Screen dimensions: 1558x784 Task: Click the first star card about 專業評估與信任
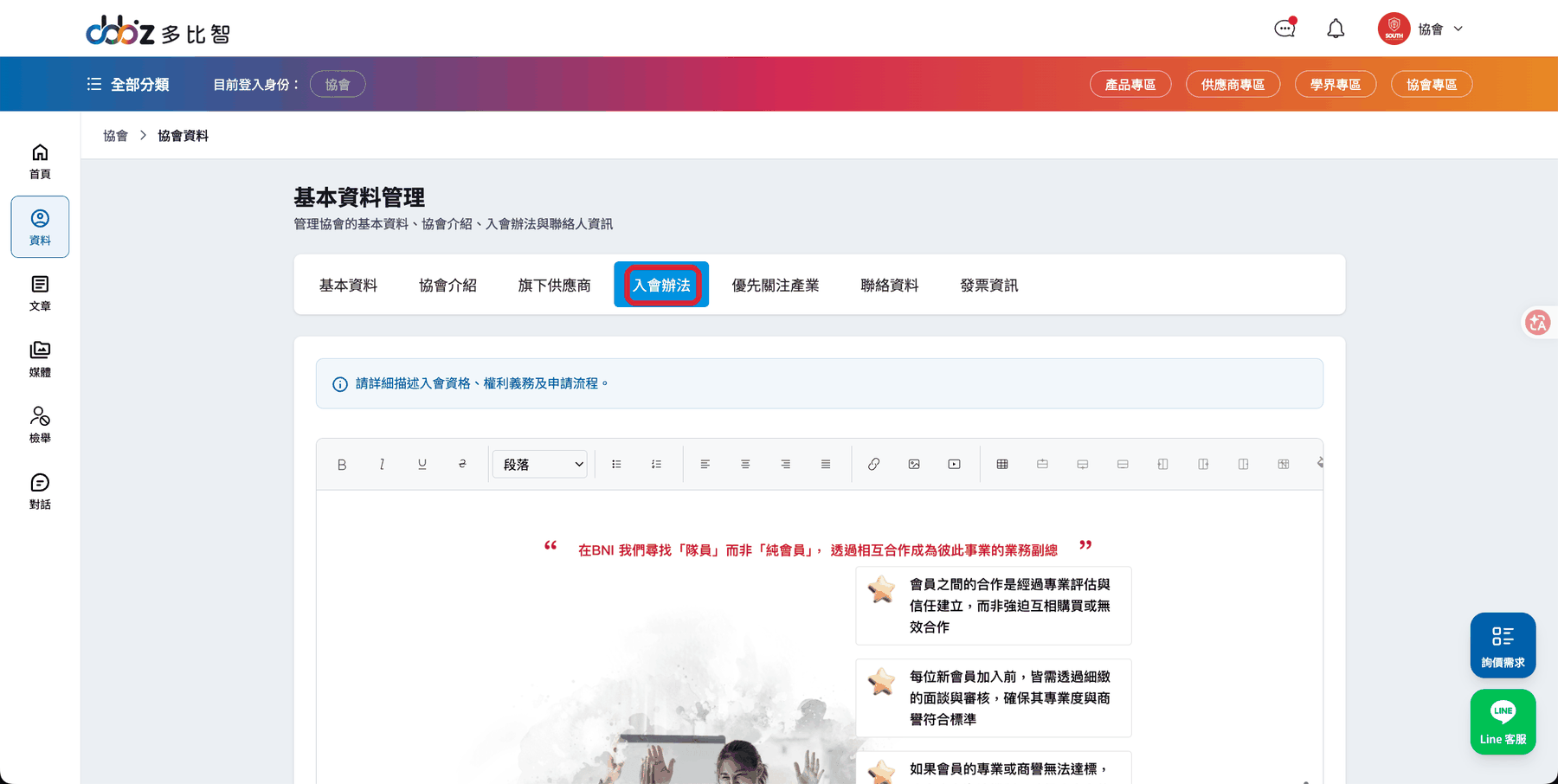pyautogui.click(x=993, y=606)
